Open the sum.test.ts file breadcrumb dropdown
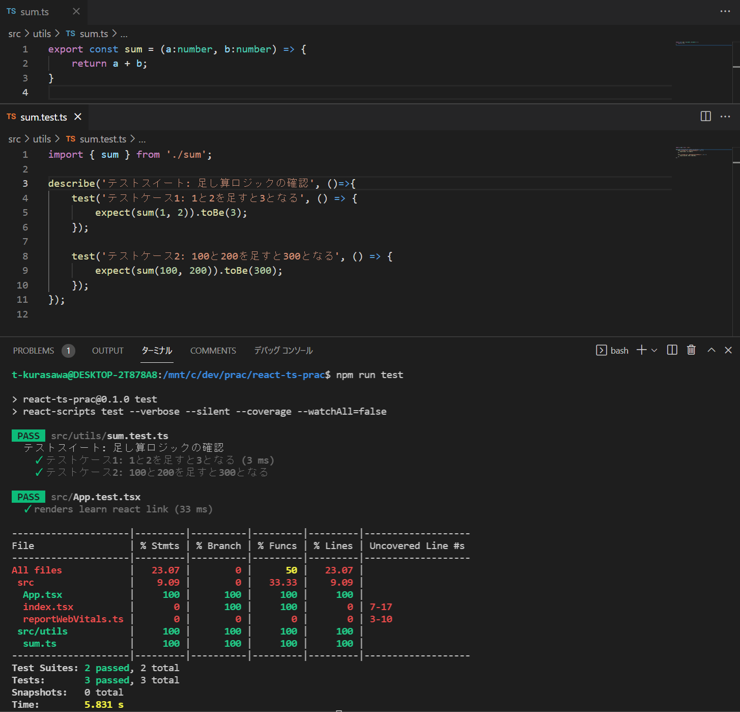Screen dimensions: 740x712 coord(102,139)
